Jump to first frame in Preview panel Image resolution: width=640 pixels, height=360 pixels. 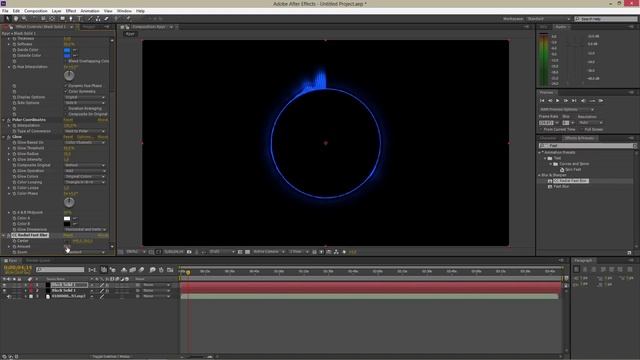(542, 100)
